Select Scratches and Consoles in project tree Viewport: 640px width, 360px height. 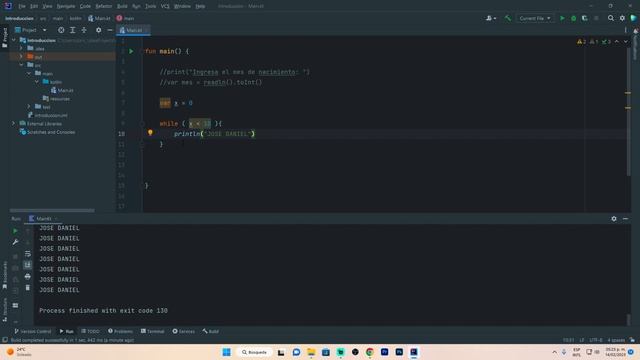point(47,132)
